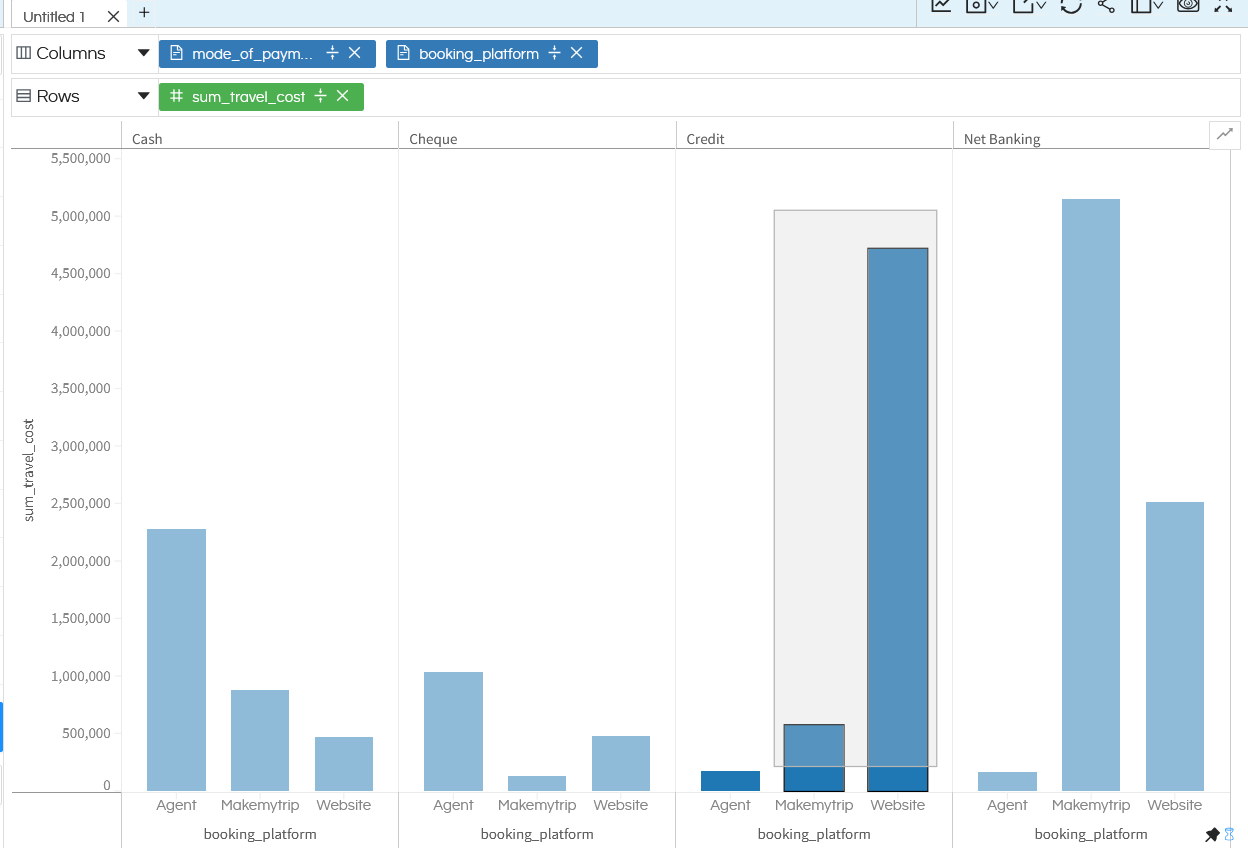Select the Net Banking Makemytrip bar

(1091, 495)
